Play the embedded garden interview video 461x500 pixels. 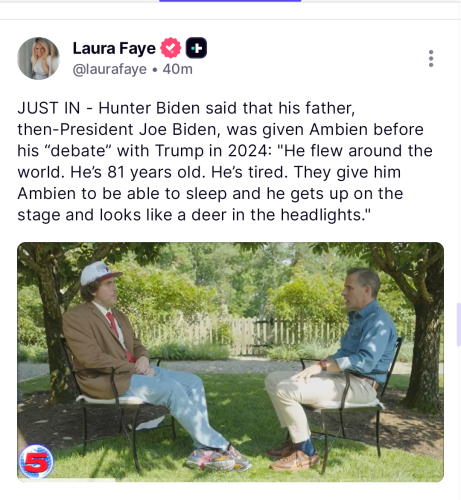(x=230, y=362)
